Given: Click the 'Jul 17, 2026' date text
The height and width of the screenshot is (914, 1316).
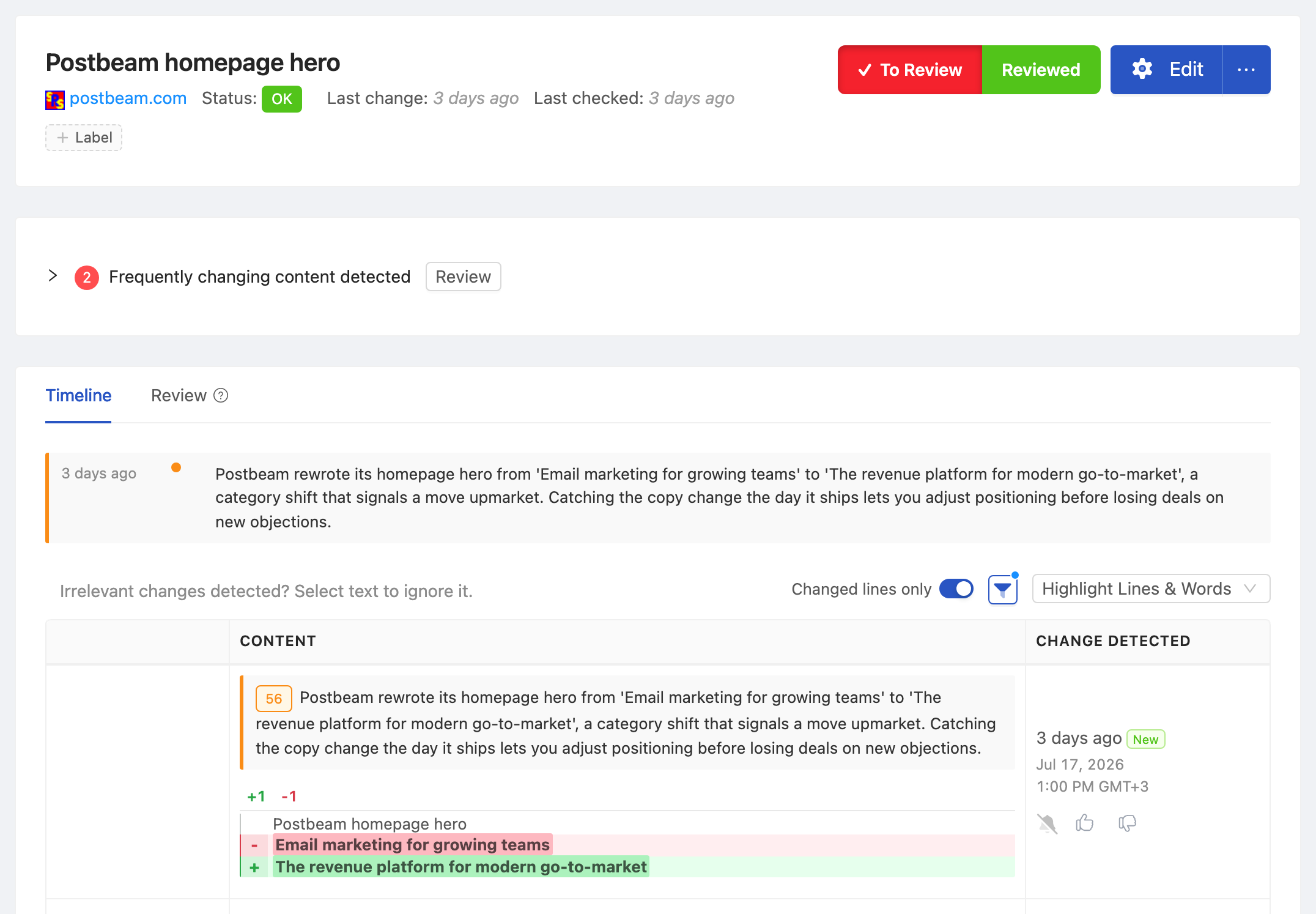Looking at the screenshot, I should click(1080, 765).
